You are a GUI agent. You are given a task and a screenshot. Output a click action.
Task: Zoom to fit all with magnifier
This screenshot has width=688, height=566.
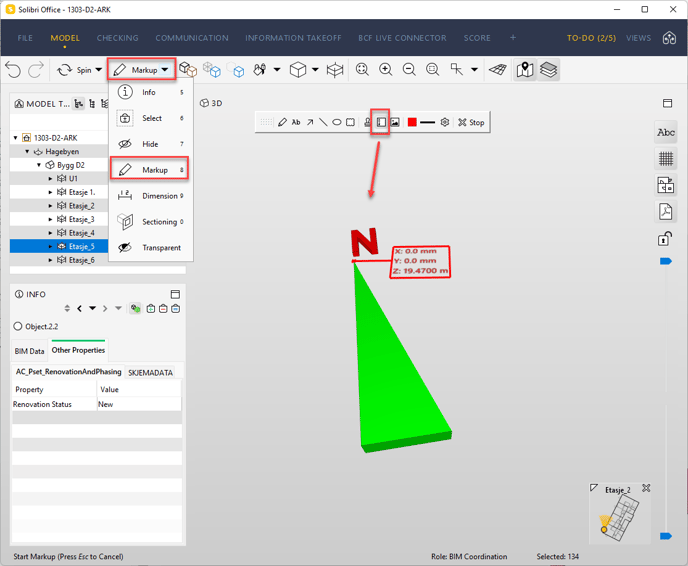362,70
